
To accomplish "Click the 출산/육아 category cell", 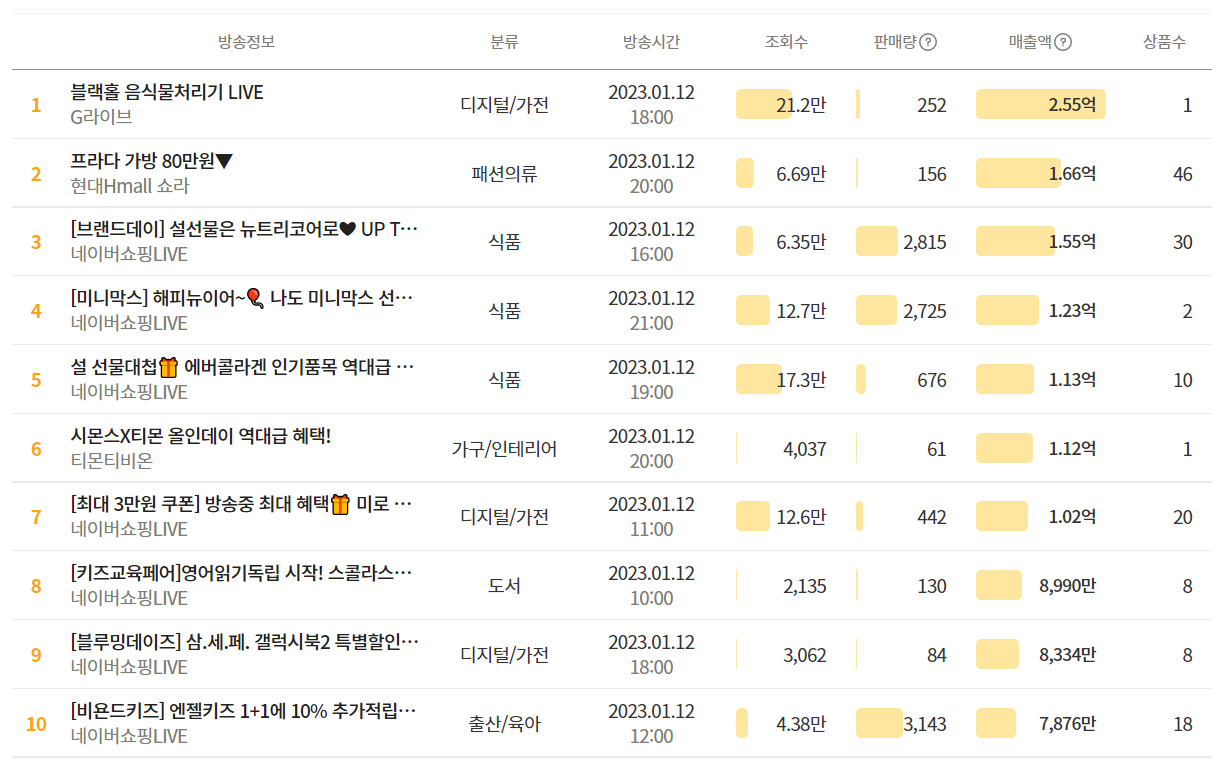I will point(504,724).
